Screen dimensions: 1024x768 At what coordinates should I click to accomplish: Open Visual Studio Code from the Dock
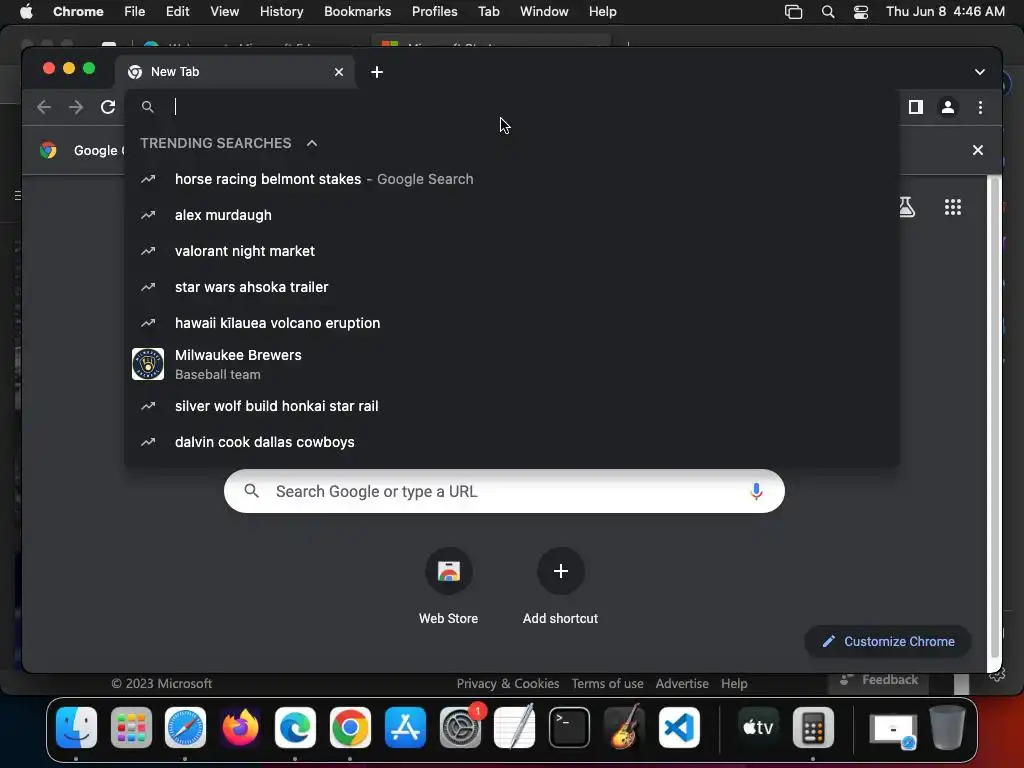point(679,728)
